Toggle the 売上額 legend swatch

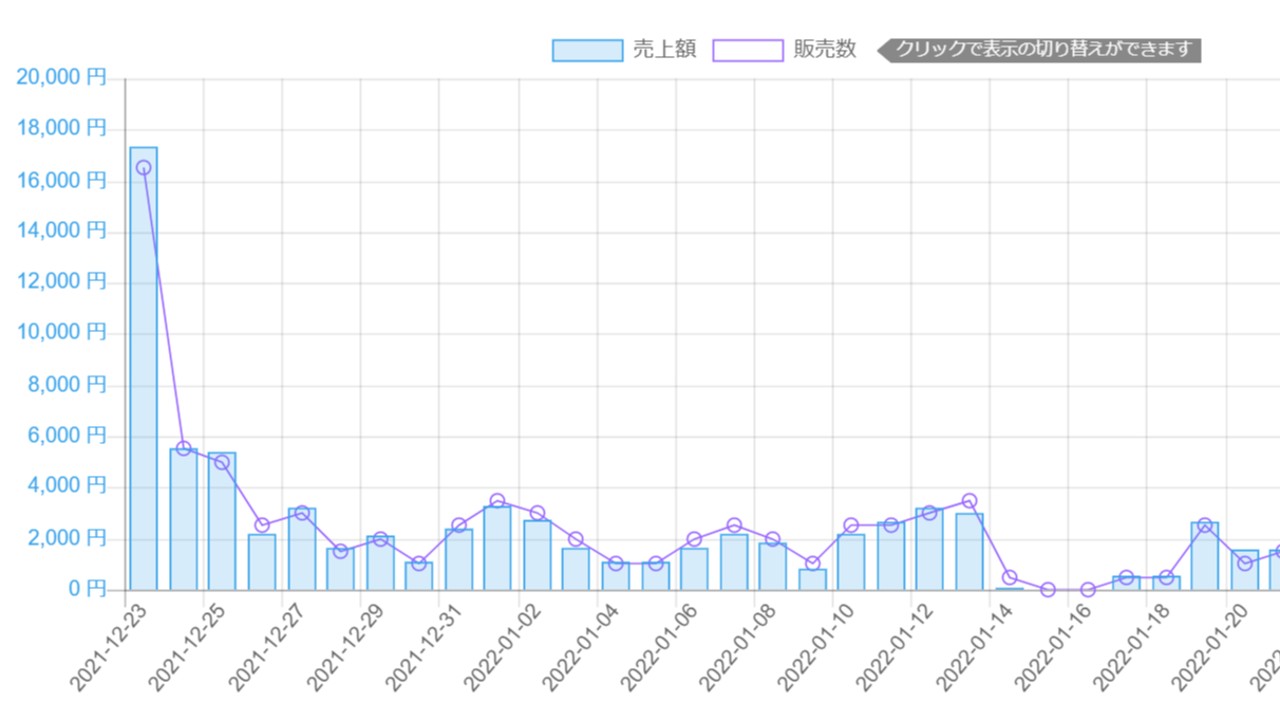[587, 50]
